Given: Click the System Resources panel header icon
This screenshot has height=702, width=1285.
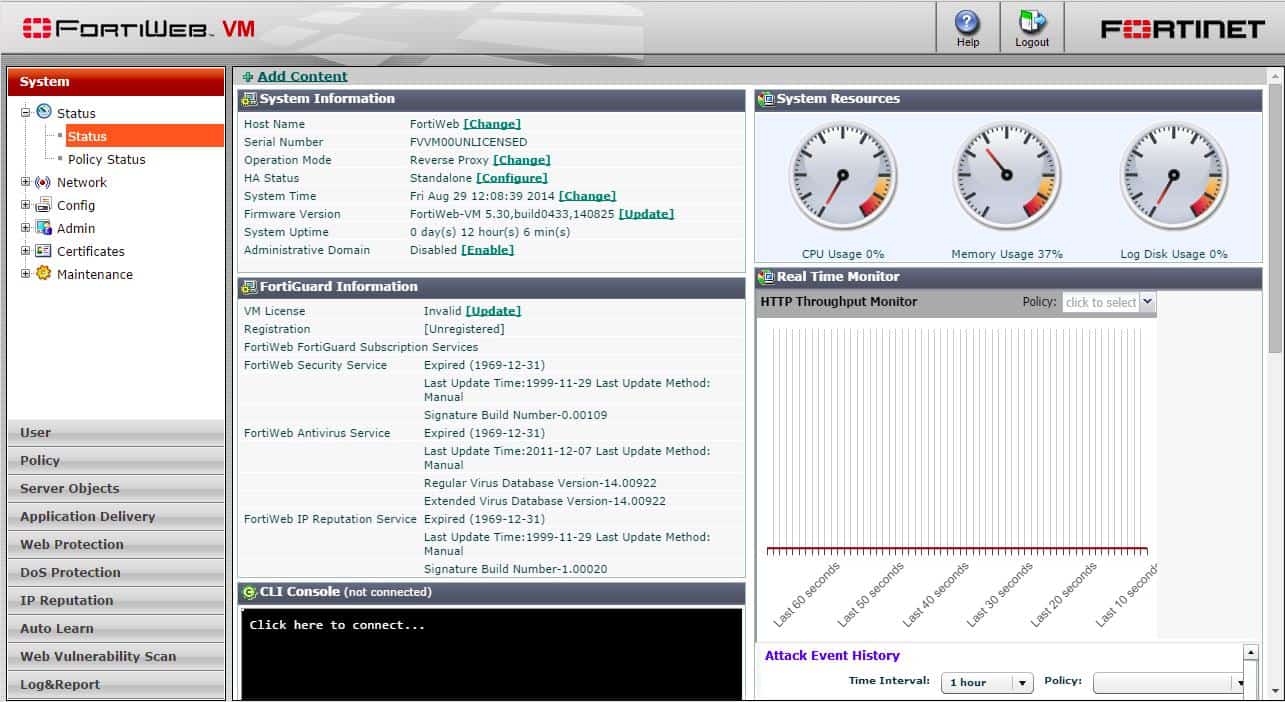Looking at the screenshot, I should coord(766,99).
